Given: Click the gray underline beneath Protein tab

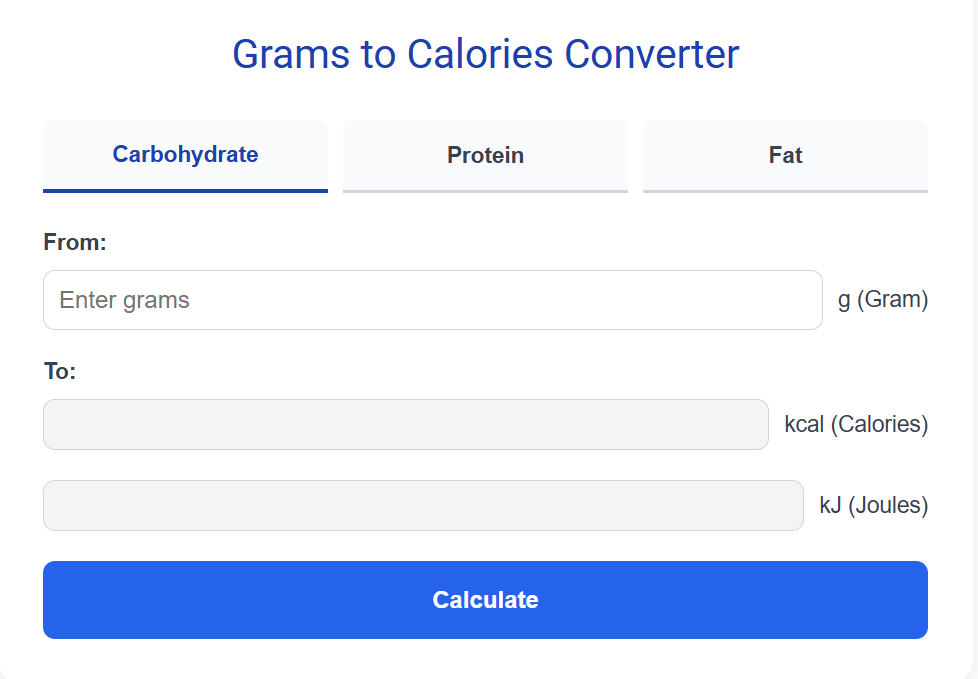Looking at the screenshot, I should pyautogui.click(x=485, y=190).
